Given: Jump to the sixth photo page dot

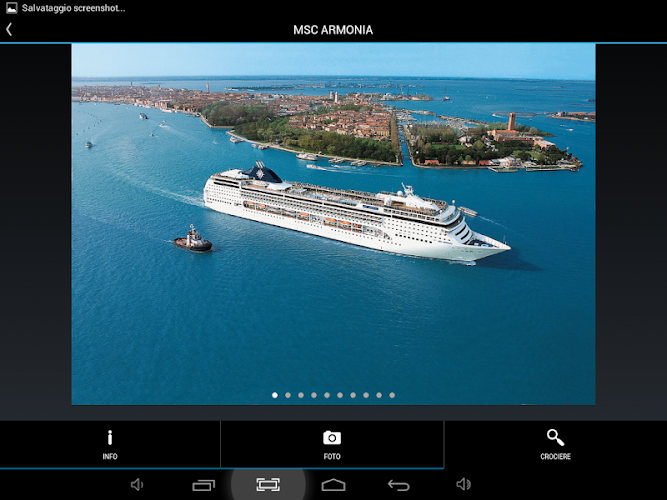Looking at the screenshot, I should coord(340,395).
